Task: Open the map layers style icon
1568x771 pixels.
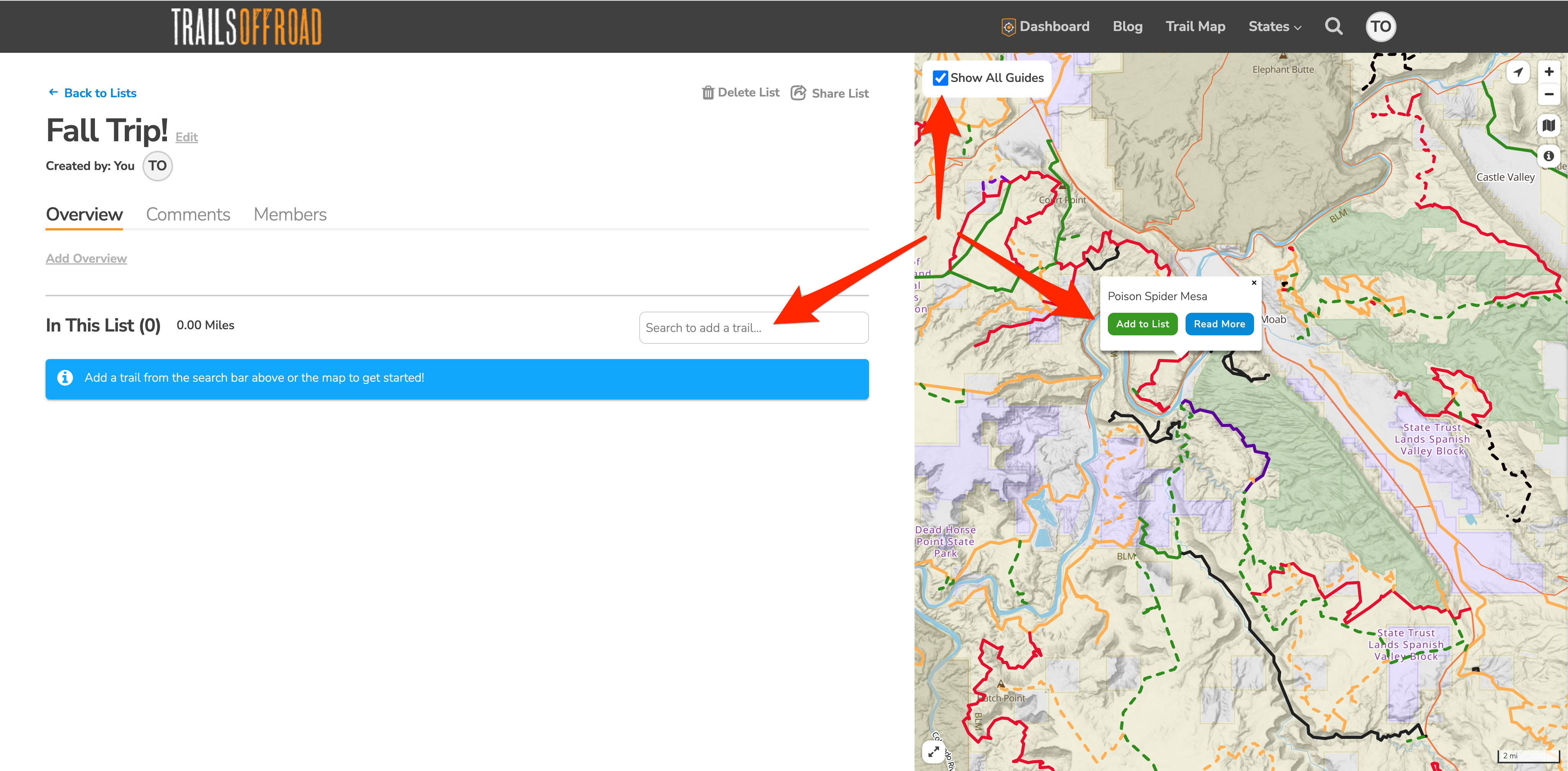Action: (1548, 125)
